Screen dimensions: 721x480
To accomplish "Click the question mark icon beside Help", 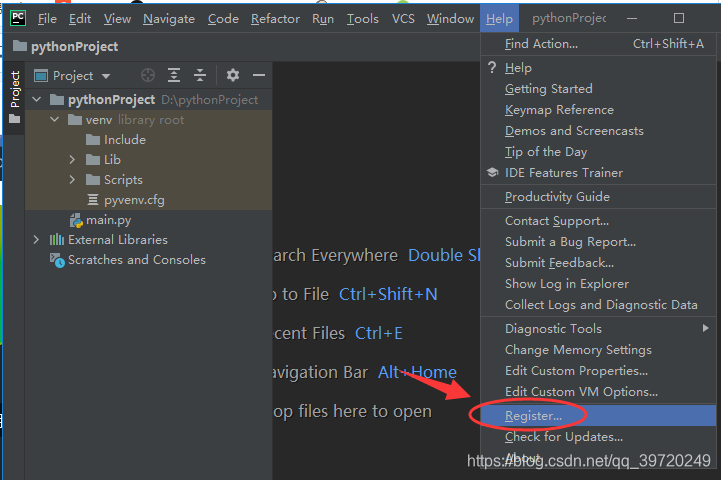I will (492, 68).
